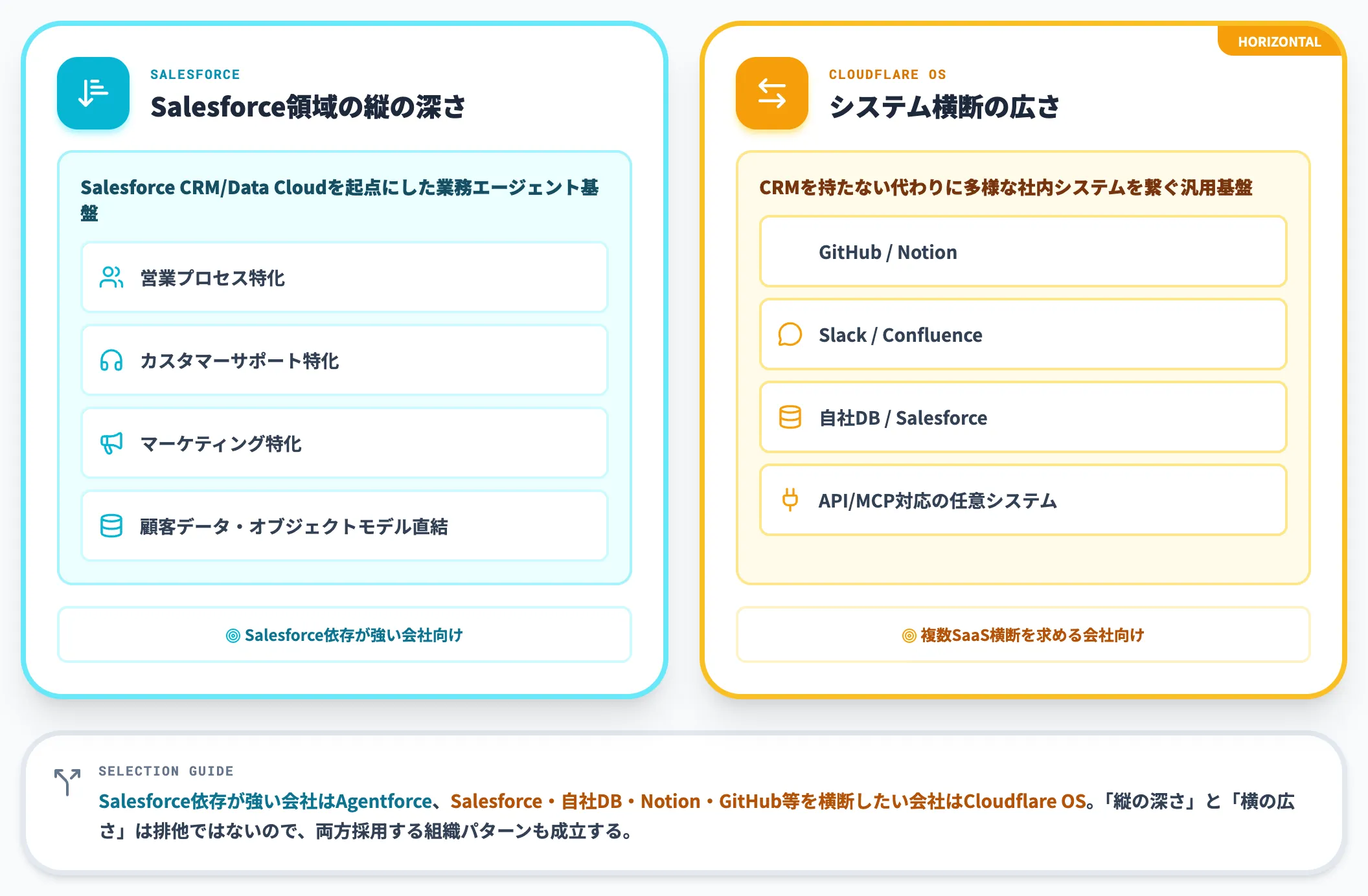Click the CRMを持たない代わりに subtitle text
1368x896 pixels.
(1005, 188)
